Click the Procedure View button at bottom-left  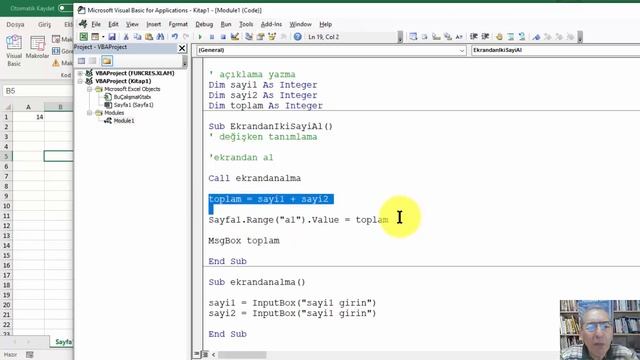click(x=197, y=354)
